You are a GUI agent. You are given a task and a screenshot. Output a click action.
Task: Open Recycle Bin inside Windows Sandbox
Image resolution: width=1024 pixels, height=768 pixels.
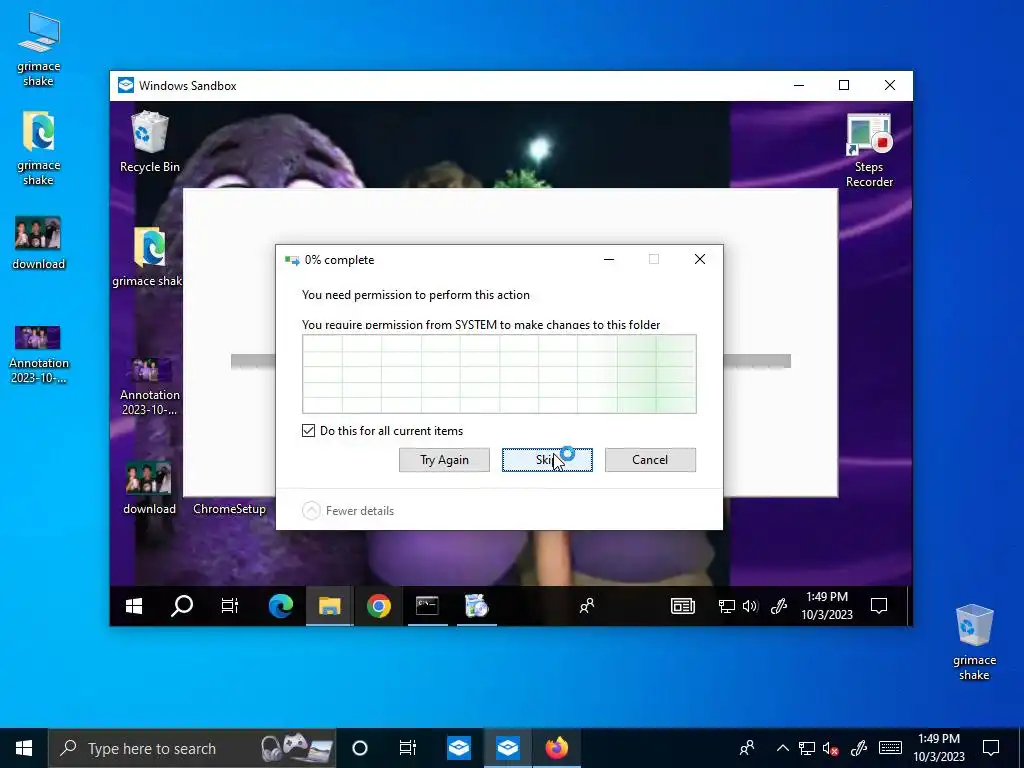point(150,142)
